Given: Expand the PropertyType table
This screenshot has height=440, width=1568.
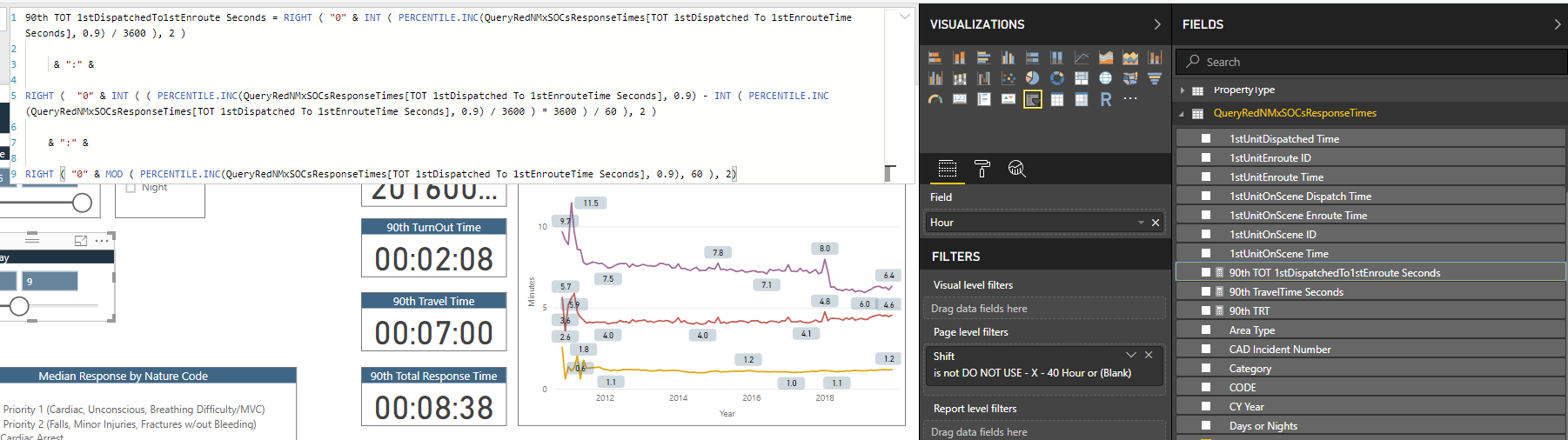Looking at the screenshot, I should [x=1183, y=90].
